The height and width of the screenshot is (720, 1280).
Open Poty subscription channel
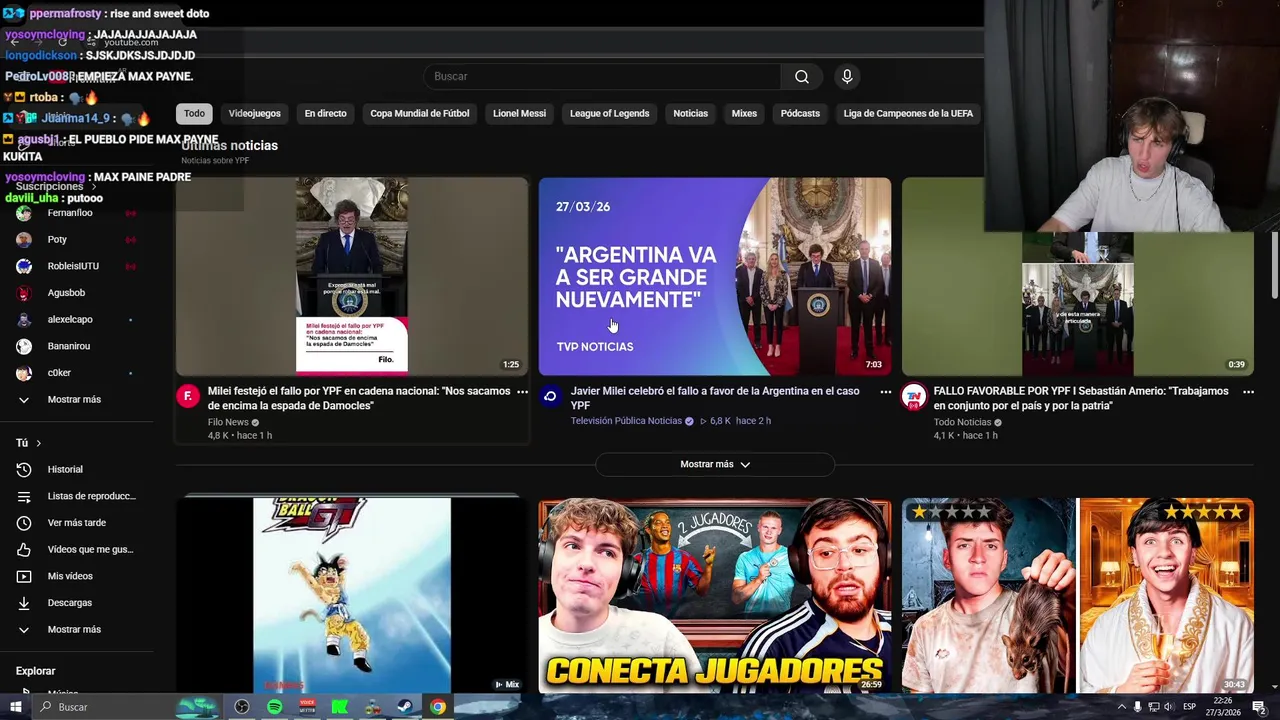78,240
